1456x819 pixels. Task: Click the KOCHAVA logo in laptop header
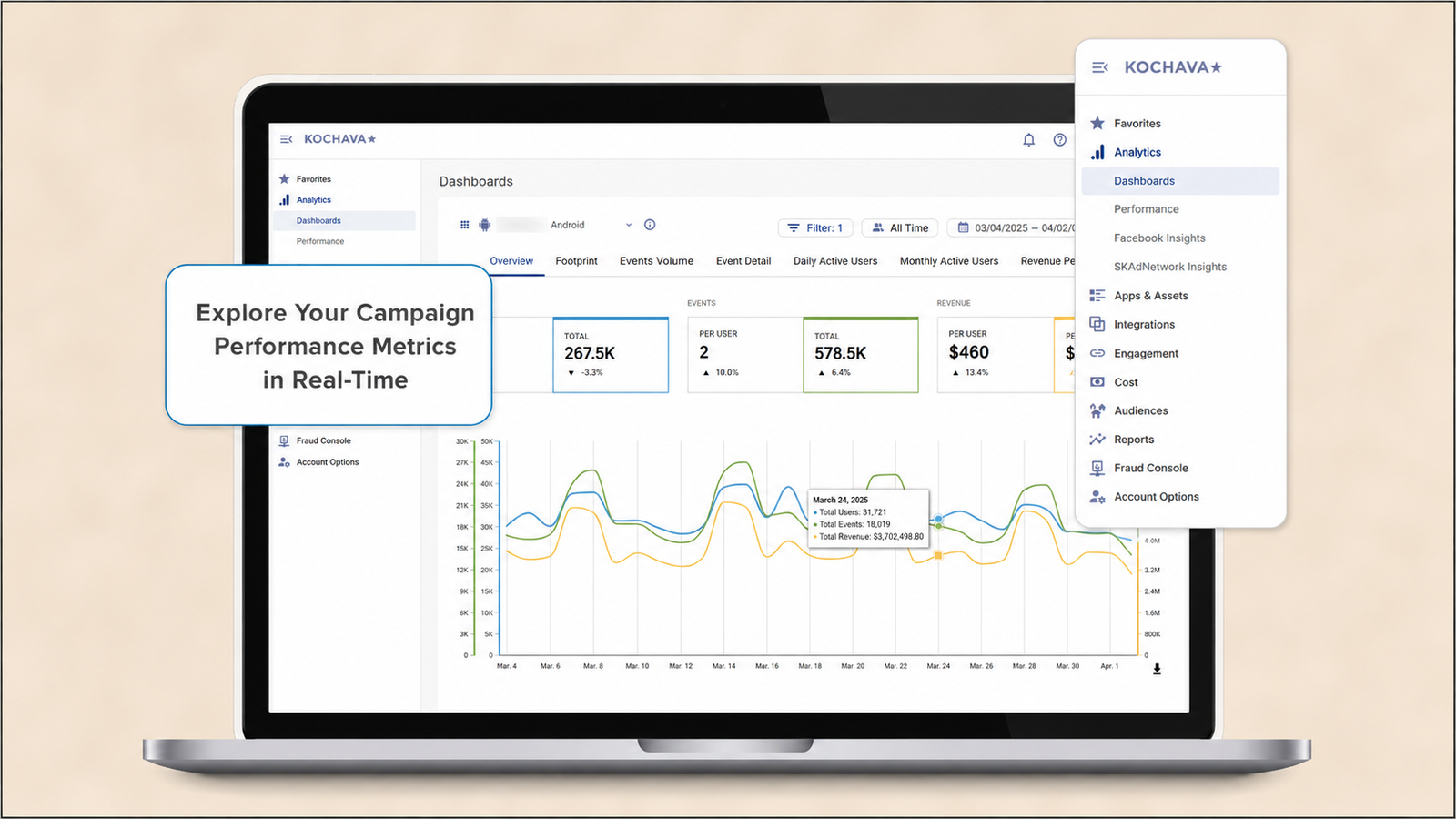point(339,139)
